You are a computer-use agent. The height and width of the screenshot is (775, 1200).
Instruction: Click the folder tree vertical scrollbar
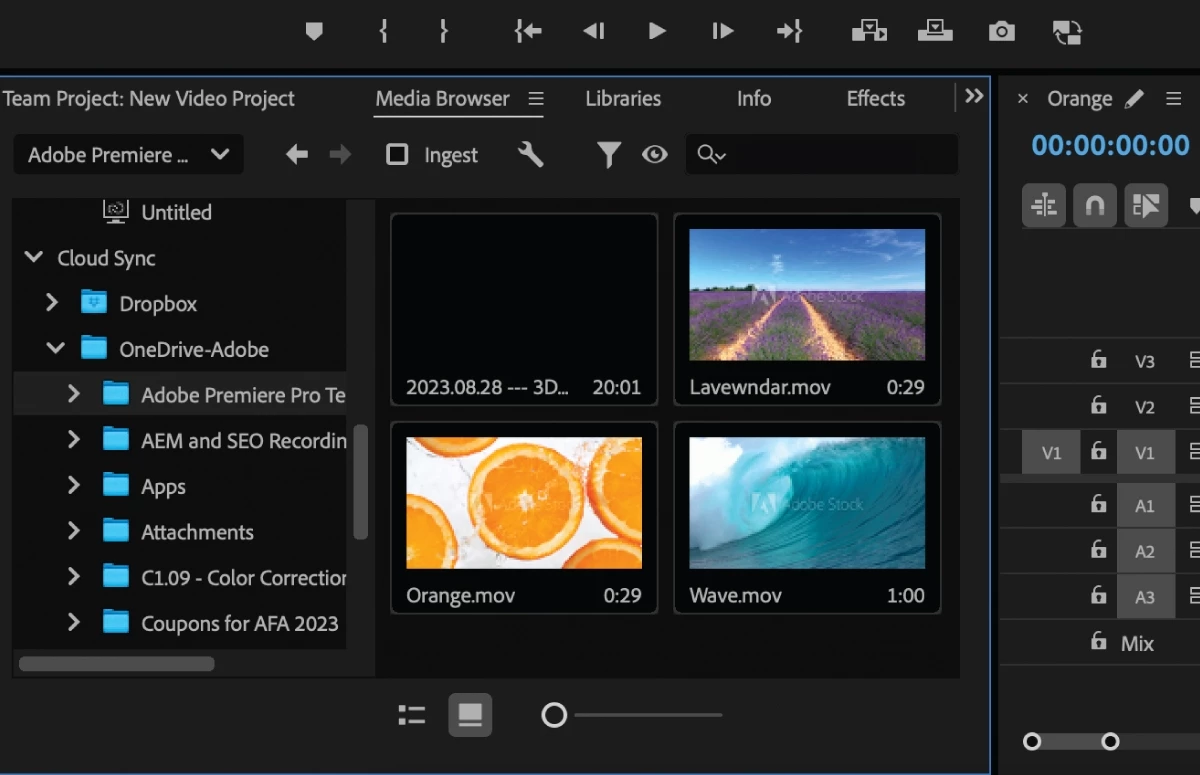point(361,482)
